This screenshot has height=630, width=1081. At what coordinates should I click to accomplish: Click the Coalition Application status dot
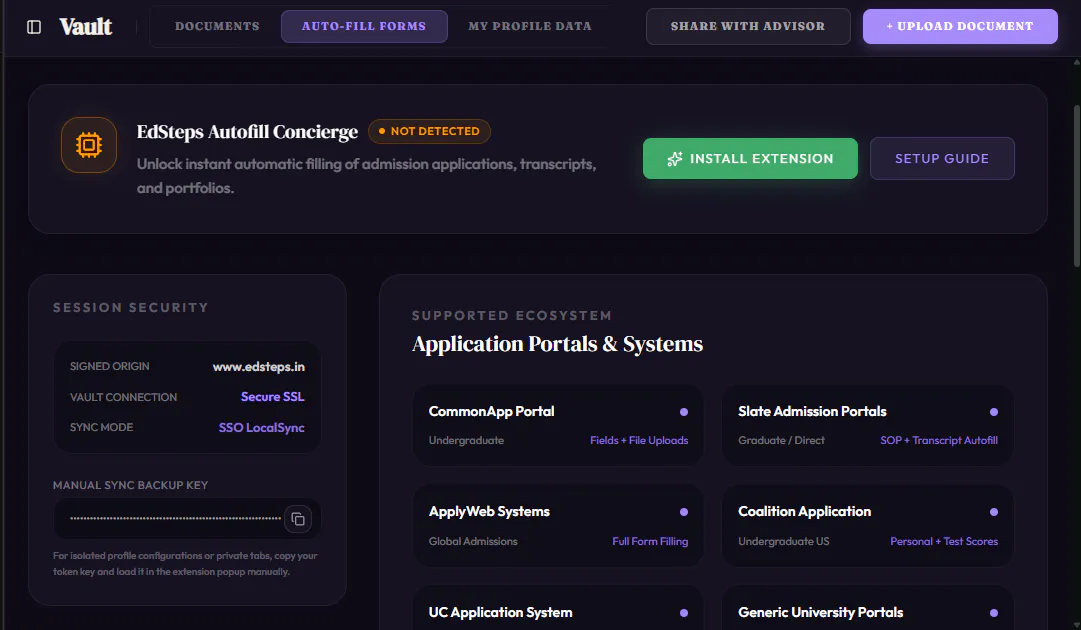(993, 512)
